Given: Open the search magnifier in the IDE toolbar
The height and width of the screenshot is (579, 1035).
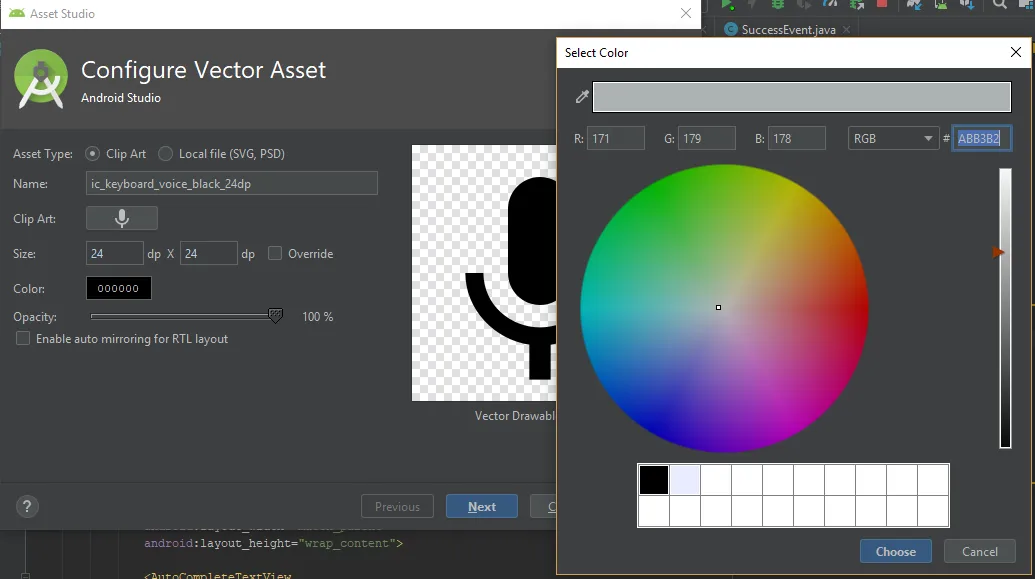Looking at the screenshot, I should click(x=1000, y=5).
